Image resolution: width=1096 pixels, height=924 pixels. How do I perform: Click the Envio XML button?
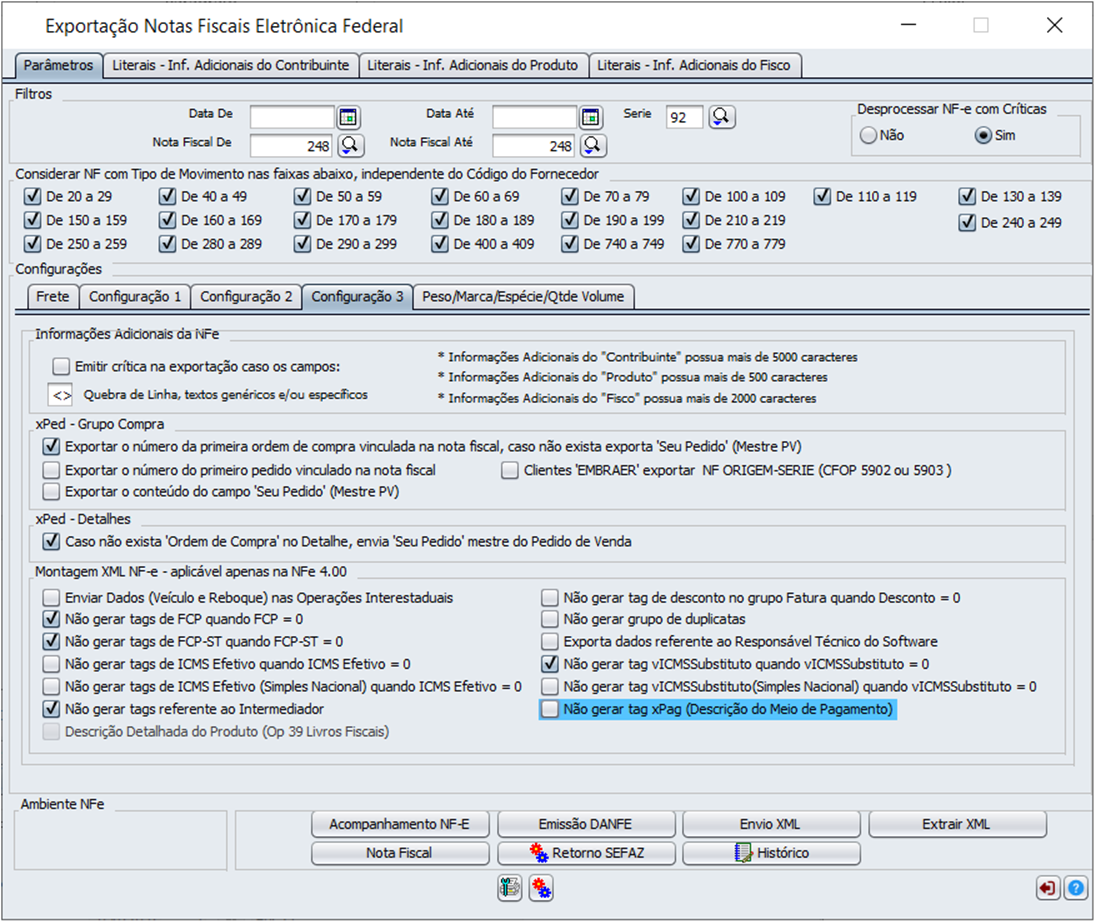click(x=771, y=824)
